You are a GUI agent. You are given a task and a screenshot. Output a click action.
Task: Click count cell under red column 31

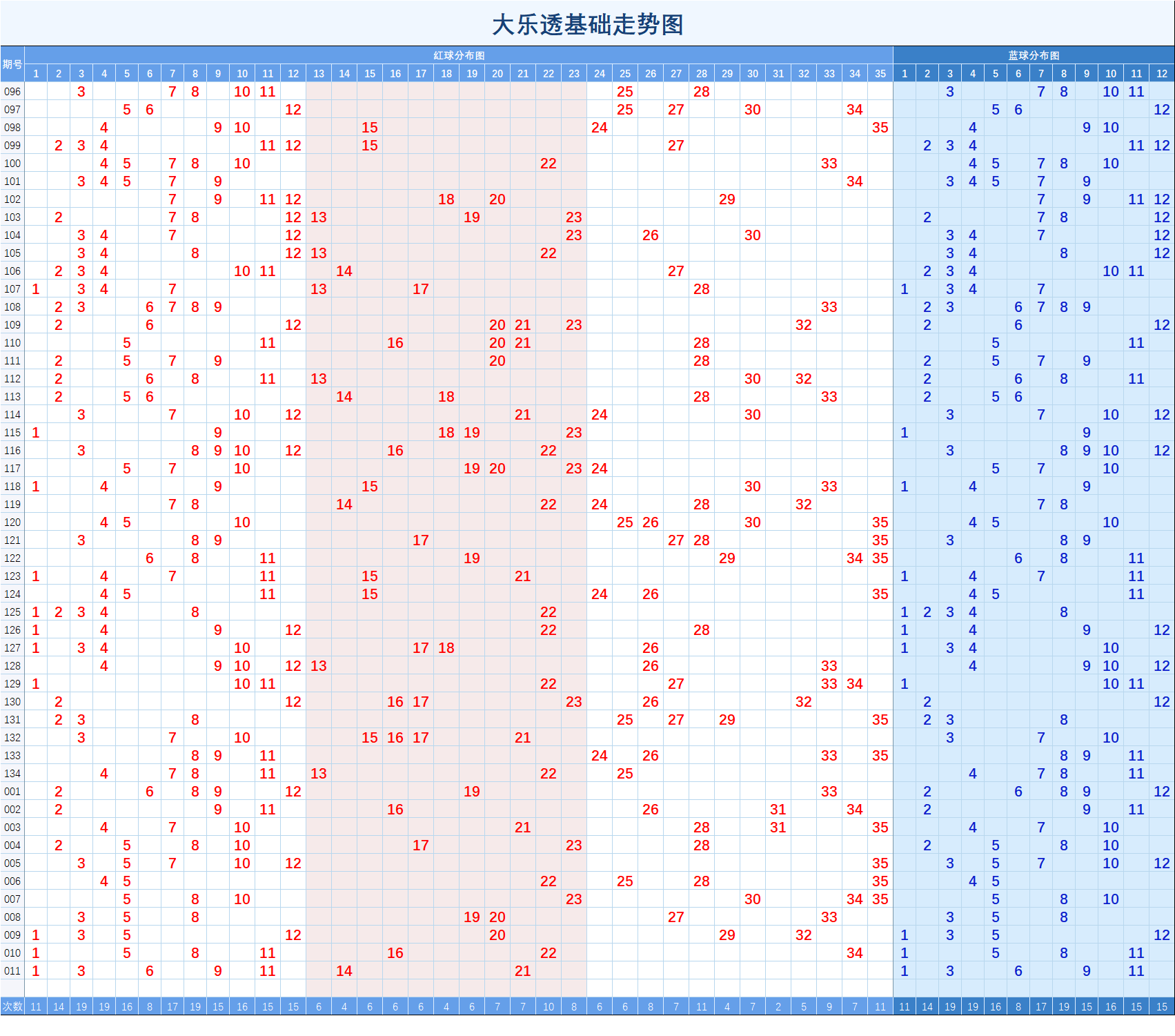click(x=778, y=1006)
